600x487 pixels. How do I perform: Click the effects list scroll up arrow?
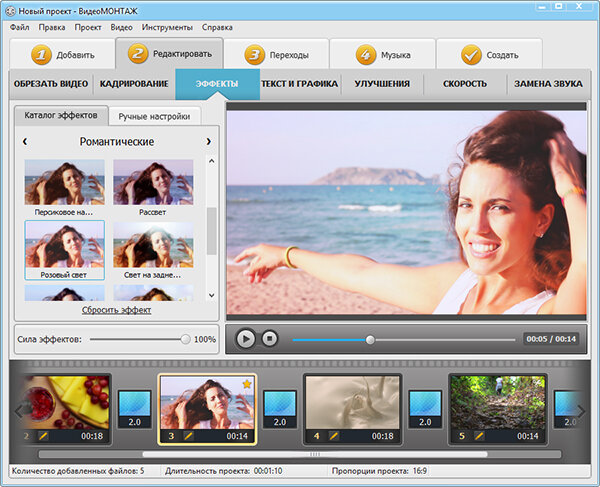pos(212,161)
